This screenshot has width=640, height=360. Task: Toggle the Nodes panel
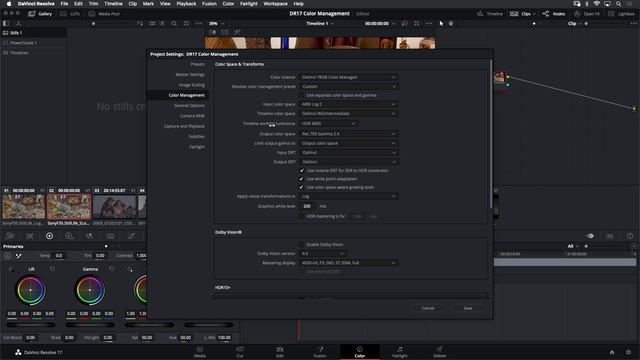(554, 13)
